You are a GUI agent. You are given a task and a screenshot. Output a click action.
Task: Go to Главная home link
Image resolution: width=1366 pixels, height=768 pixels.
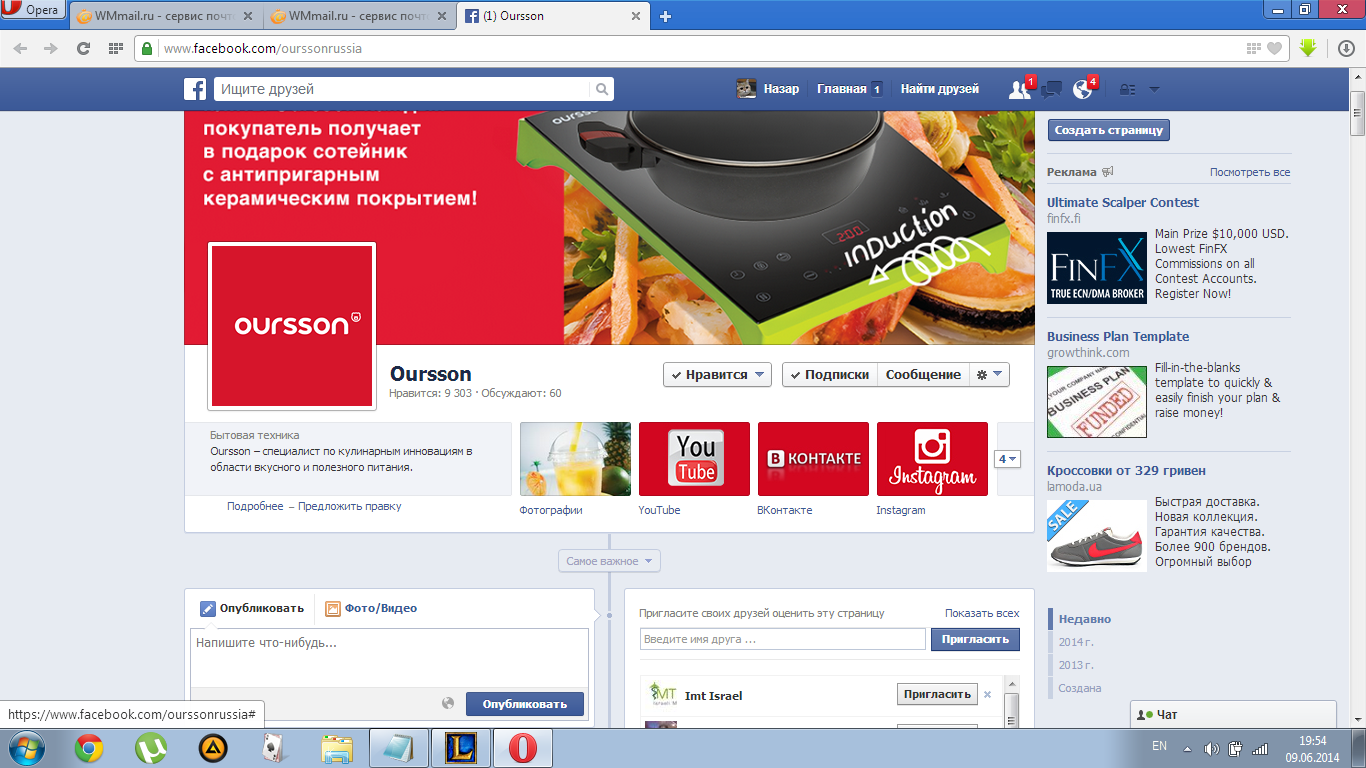[842, 89]
